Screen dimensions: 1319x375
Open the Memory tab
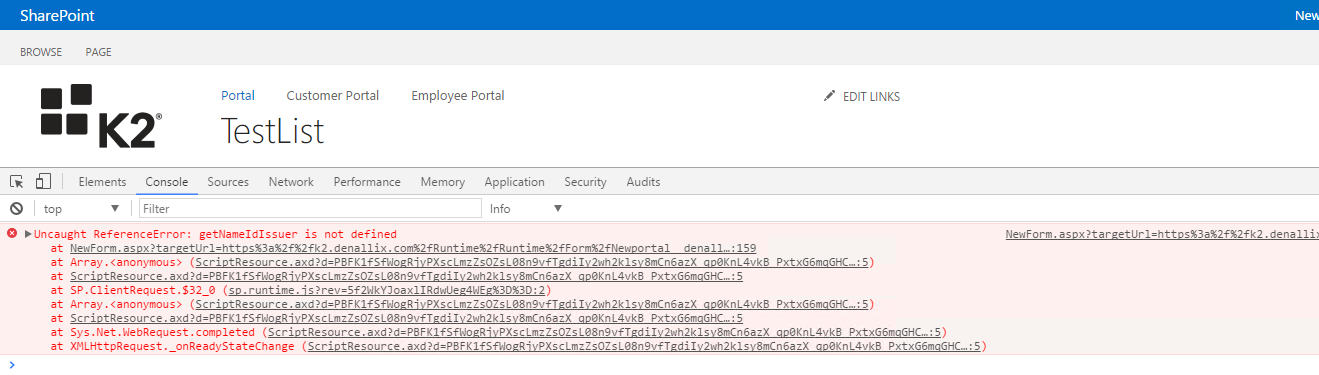coord(442,182)
